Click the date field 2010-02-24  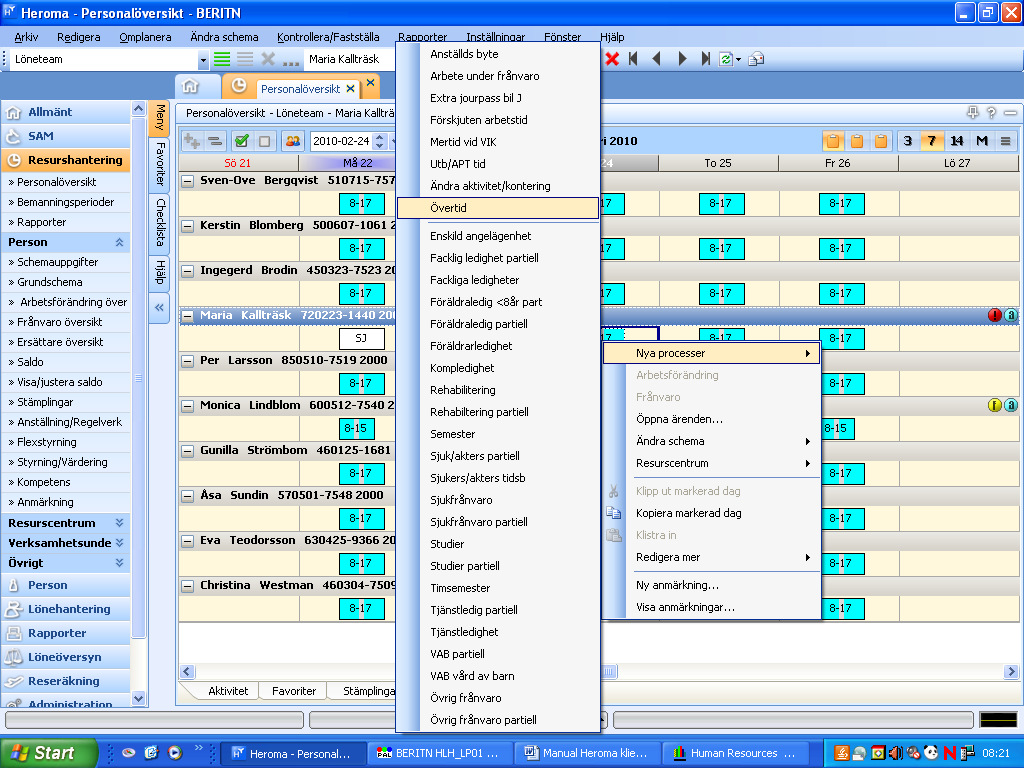tap(340, 141)
